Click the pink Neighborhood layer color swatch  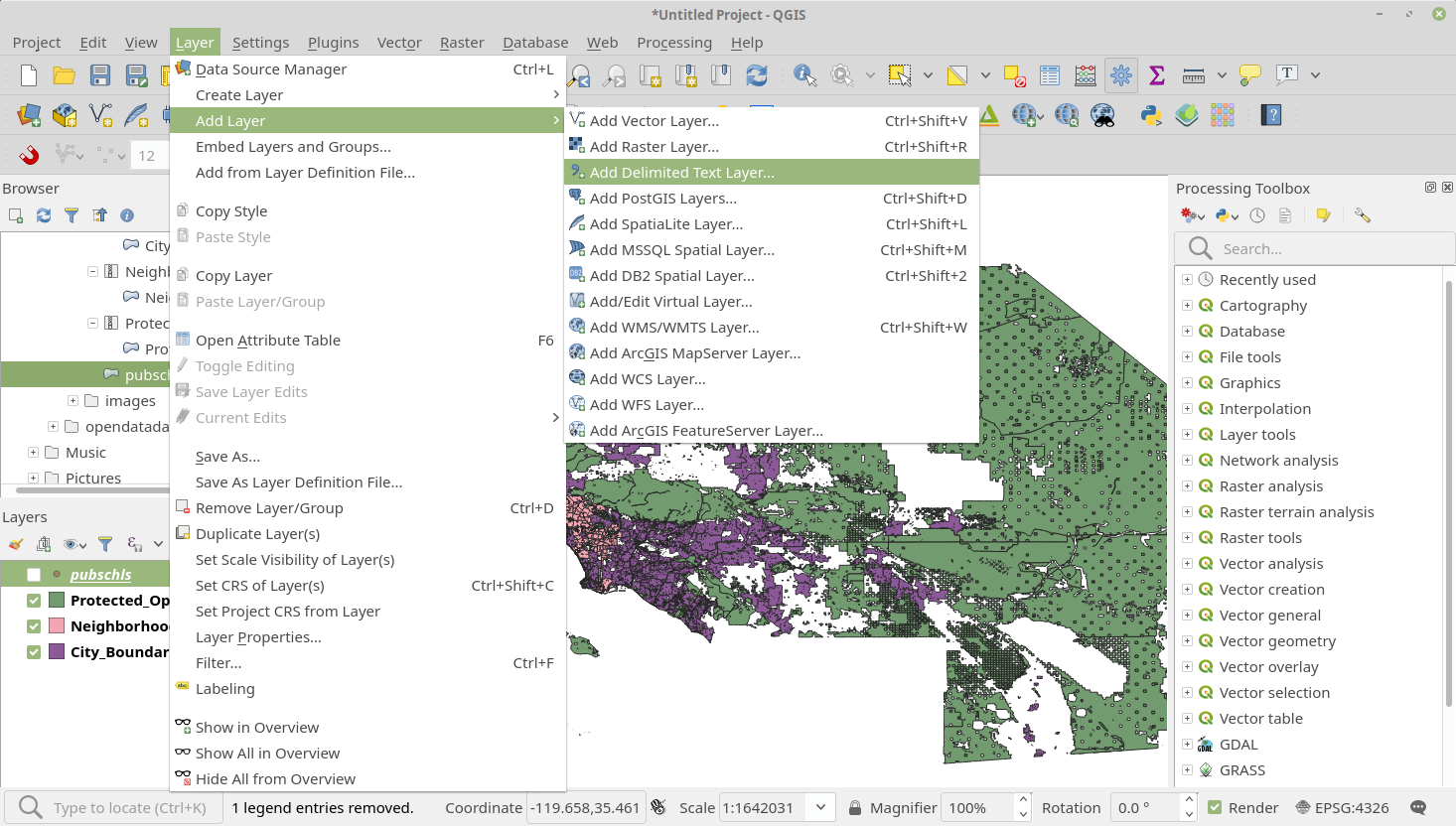[x=57, y=625]
